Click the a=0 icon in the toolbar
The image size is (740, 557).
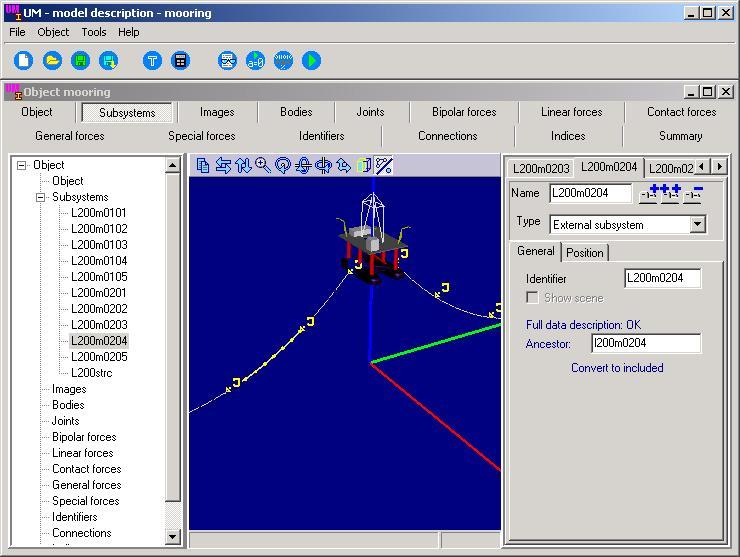[x=255, y=60]
